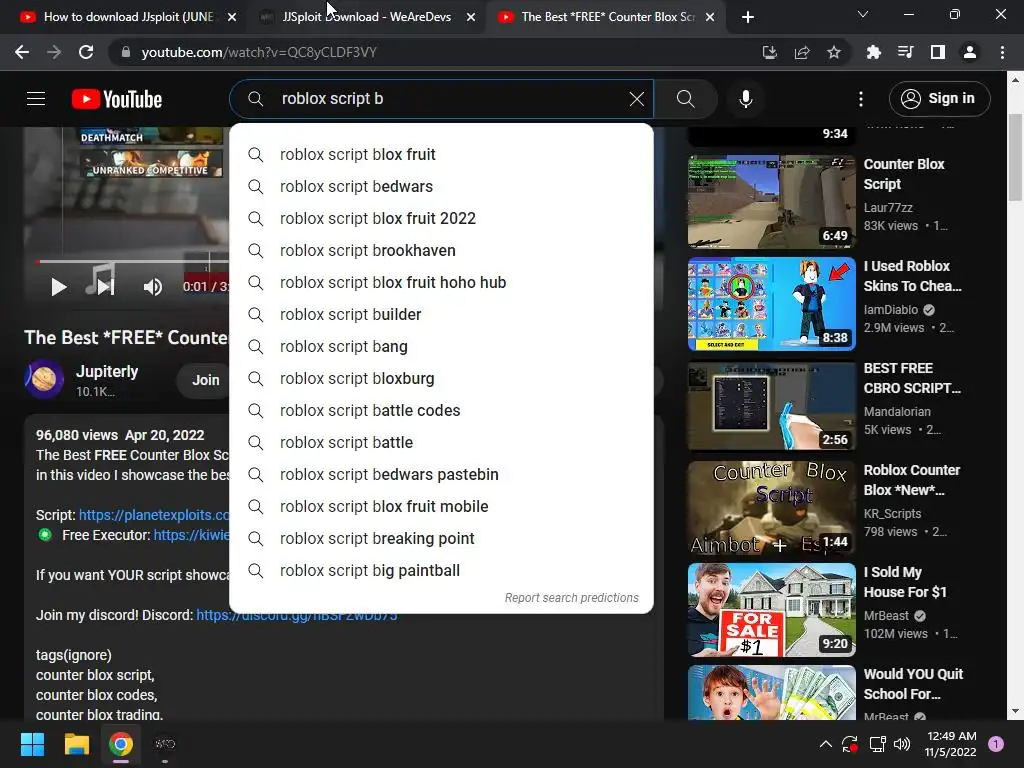Open BEST FREE CBRO SCRIPT video thumbnail
Image resolution: width=1024 pixels, height=768 pixels.
tap(771, 406)
